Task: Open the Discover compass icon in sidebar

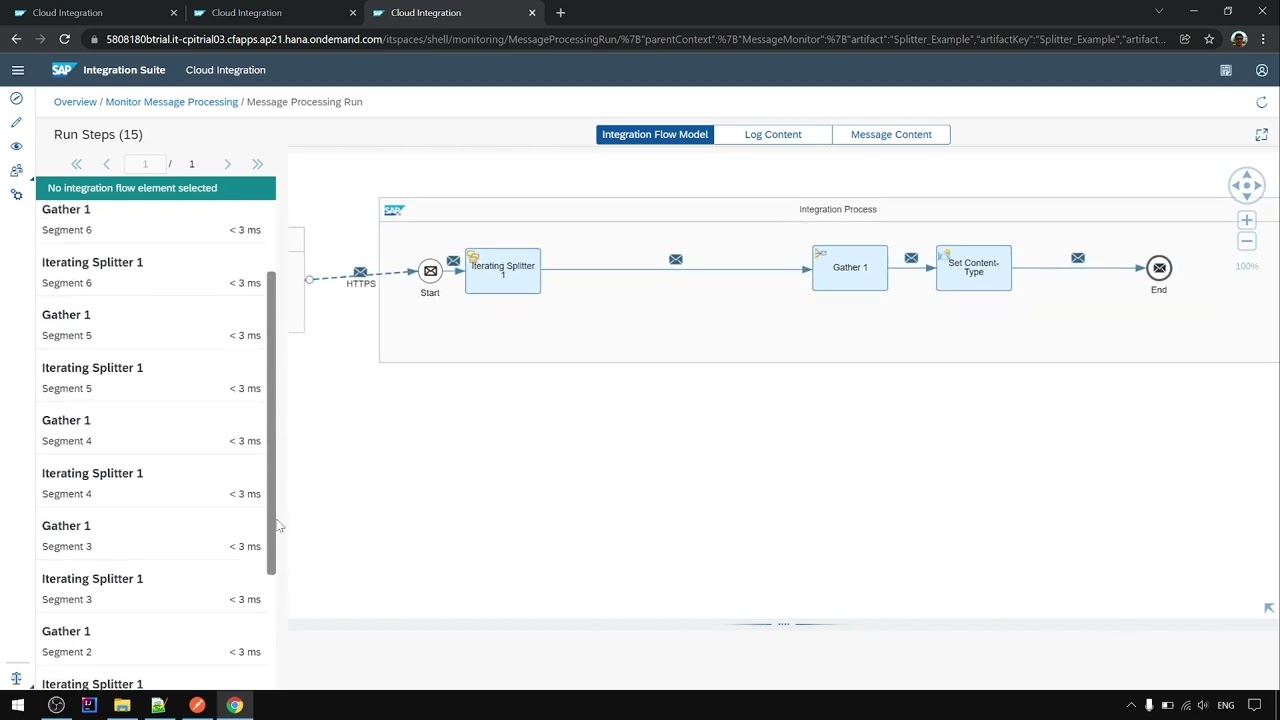Action: [x=16, y=98]
